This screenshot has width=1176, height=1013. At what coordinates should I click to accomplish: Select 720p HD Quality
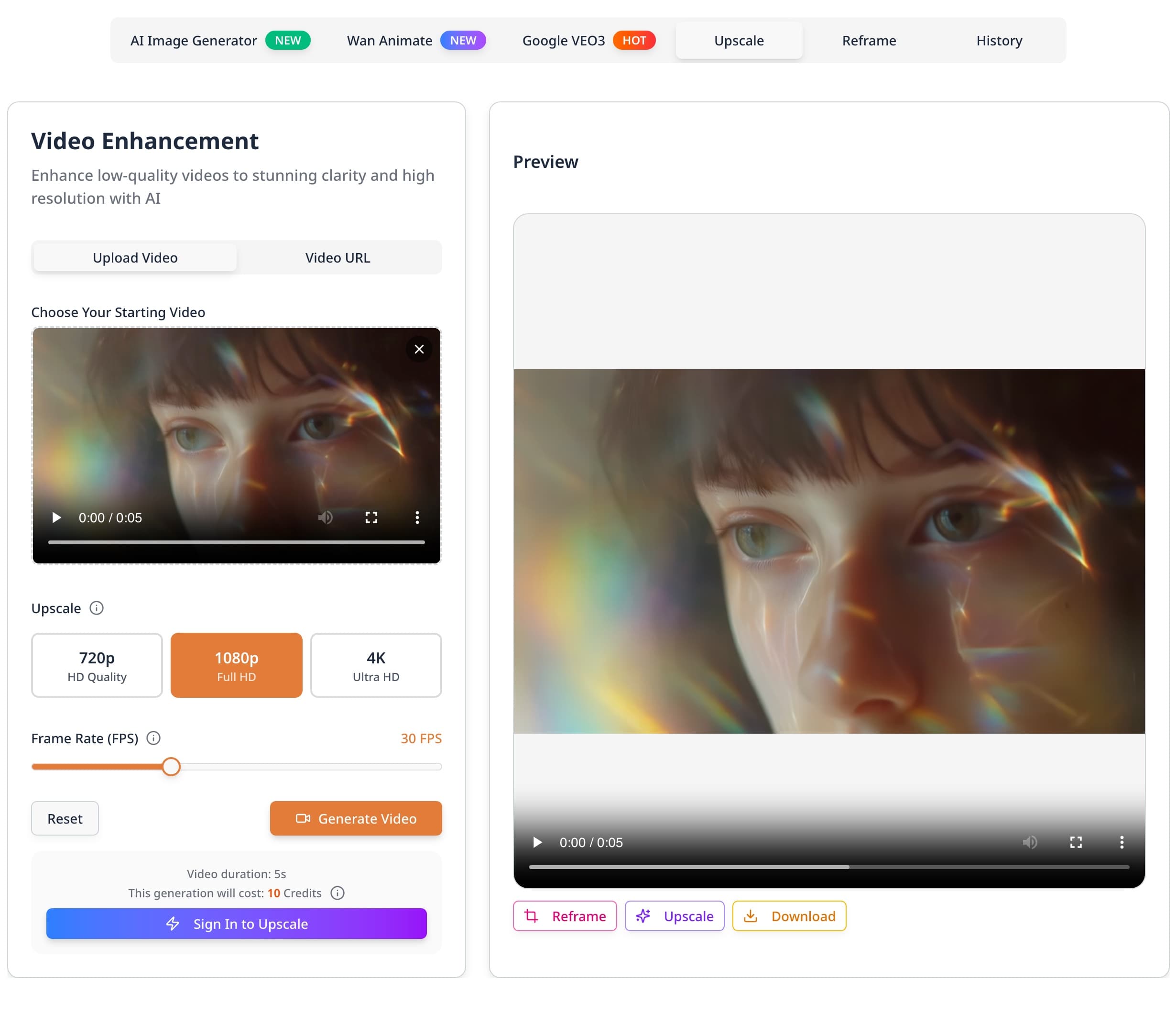click(97, 665)
